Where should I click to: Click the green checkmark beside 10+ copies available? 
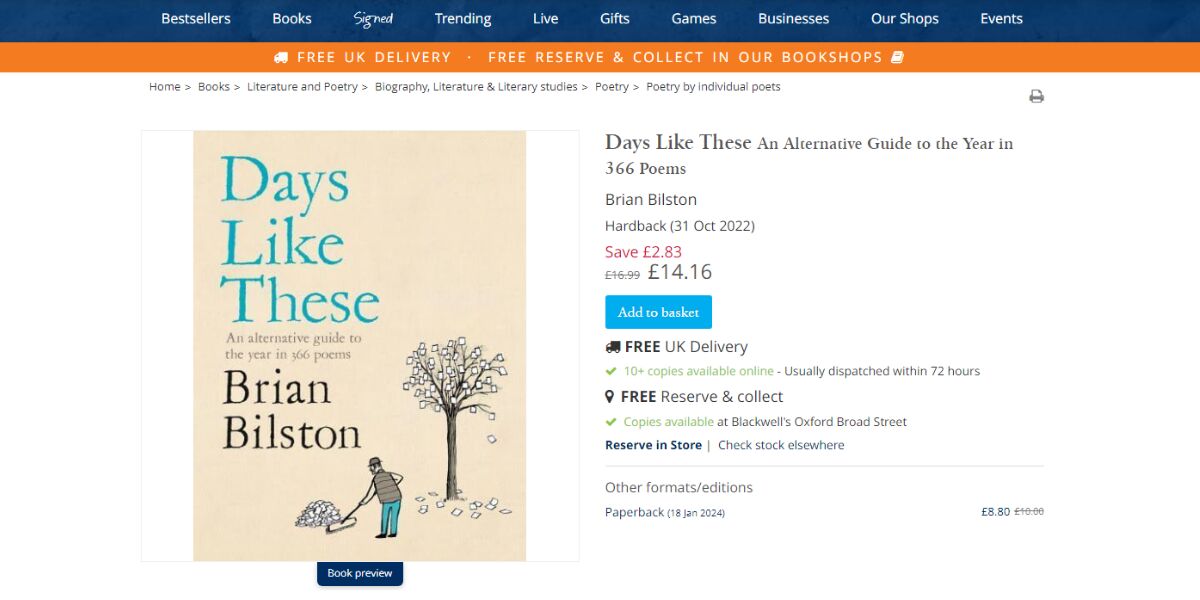[610, 371]
